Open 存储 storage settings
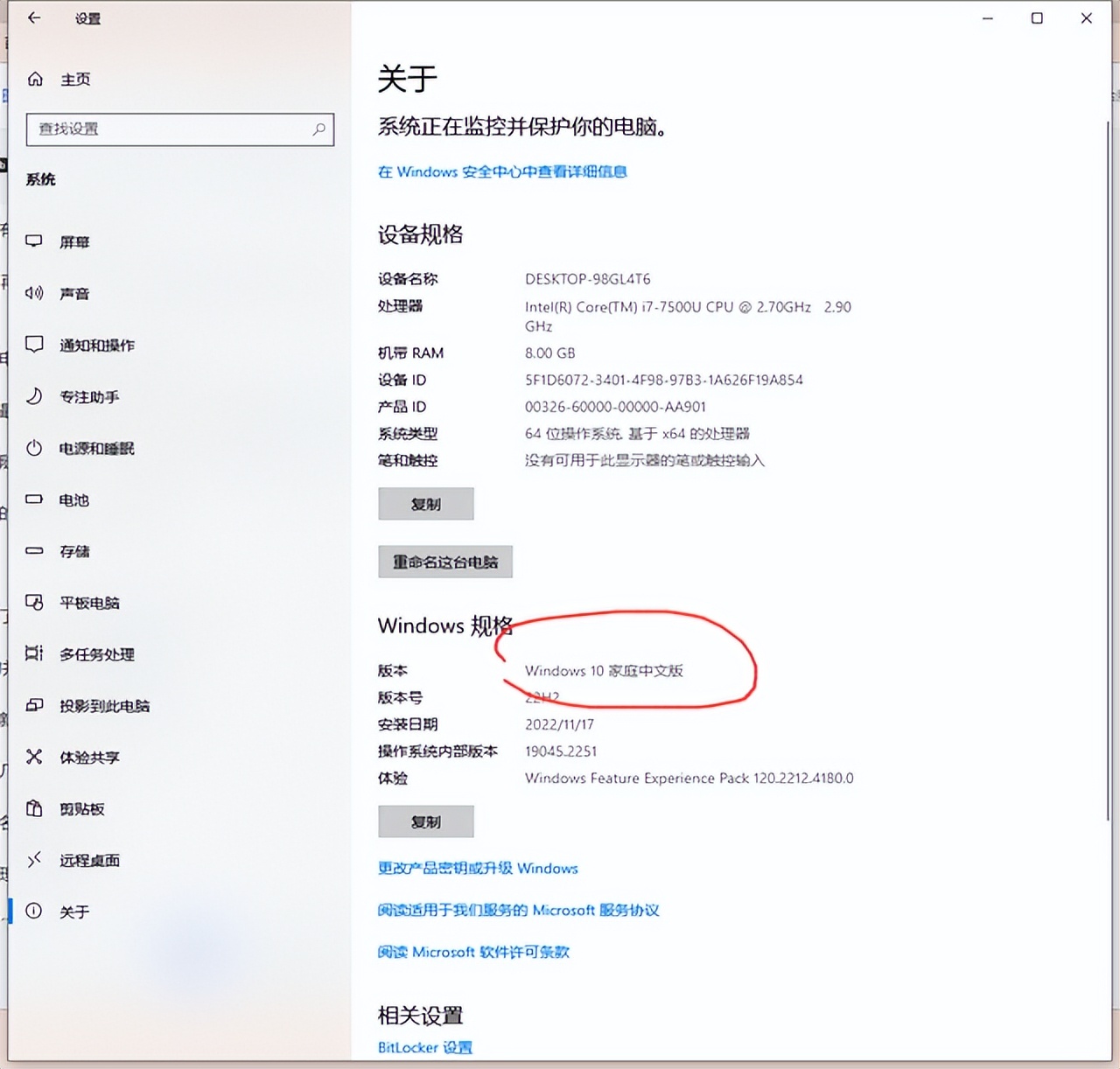 [x=74, y=551]
